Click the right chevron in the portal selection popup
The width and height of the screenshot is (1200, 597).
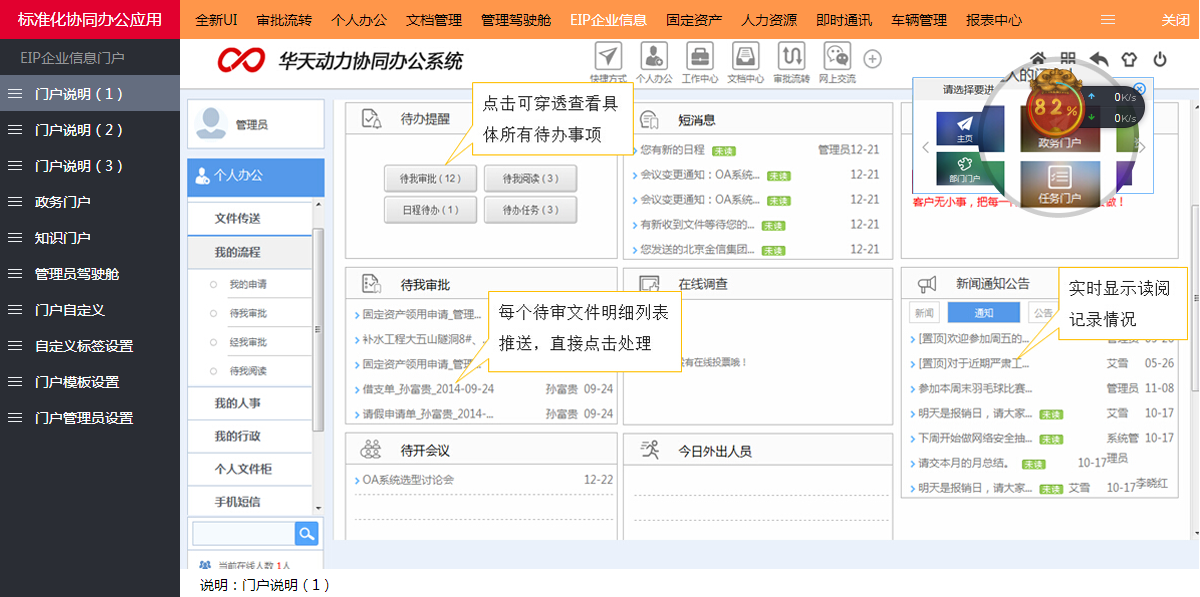coord(1141,146)
